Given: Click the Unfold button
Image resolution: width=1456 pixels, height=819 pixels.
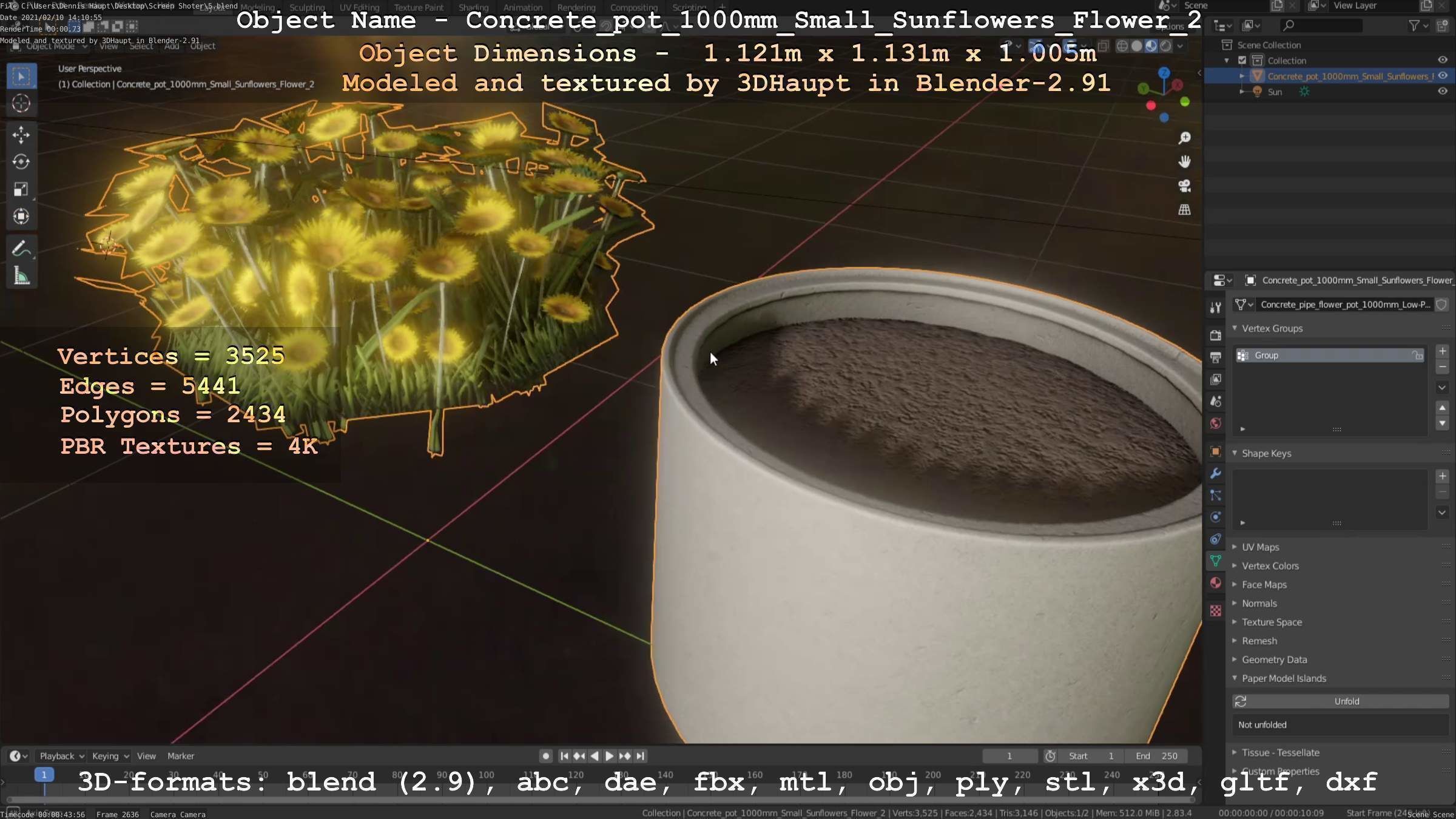Looking at the screenshot, I should click(x=1340, y=701).
